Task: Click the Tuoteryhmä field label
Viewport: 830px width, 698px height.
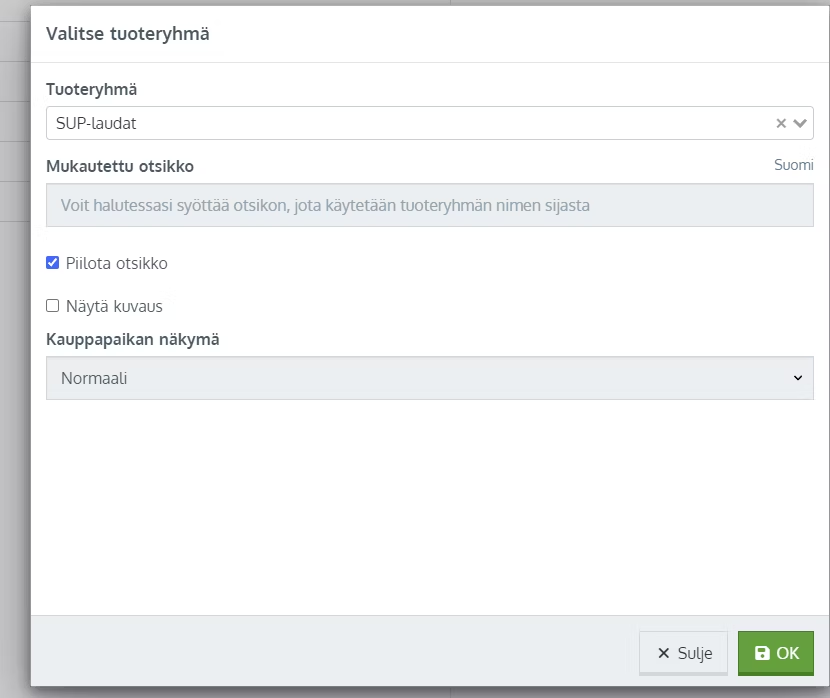Action: point(92,89)
